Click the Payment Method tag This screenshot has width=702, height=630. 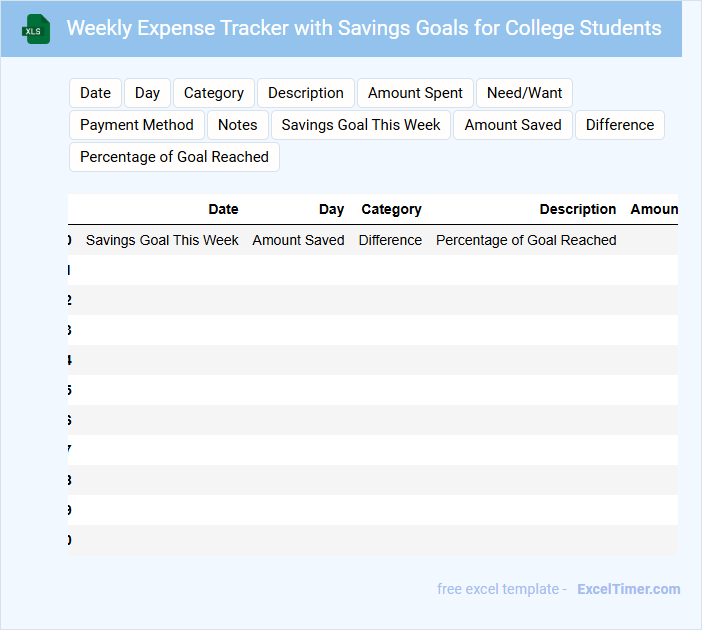137,125
